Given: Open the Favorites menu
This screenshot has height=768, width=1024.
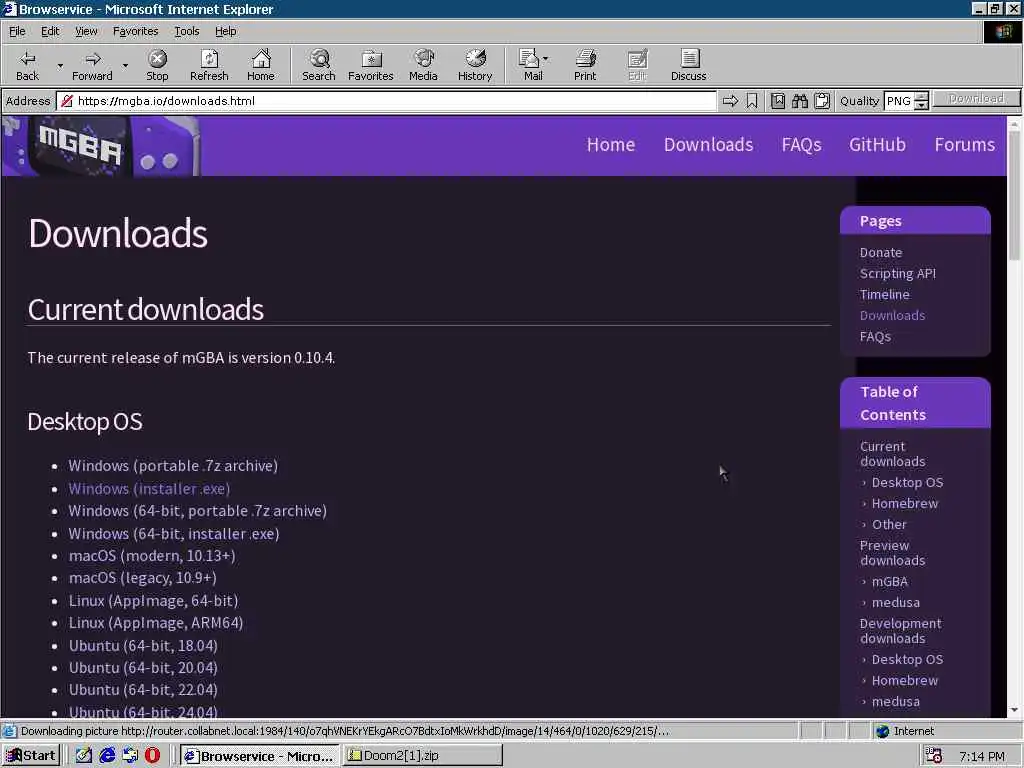Looking at the screenshot, I should (x=135, y=31).
